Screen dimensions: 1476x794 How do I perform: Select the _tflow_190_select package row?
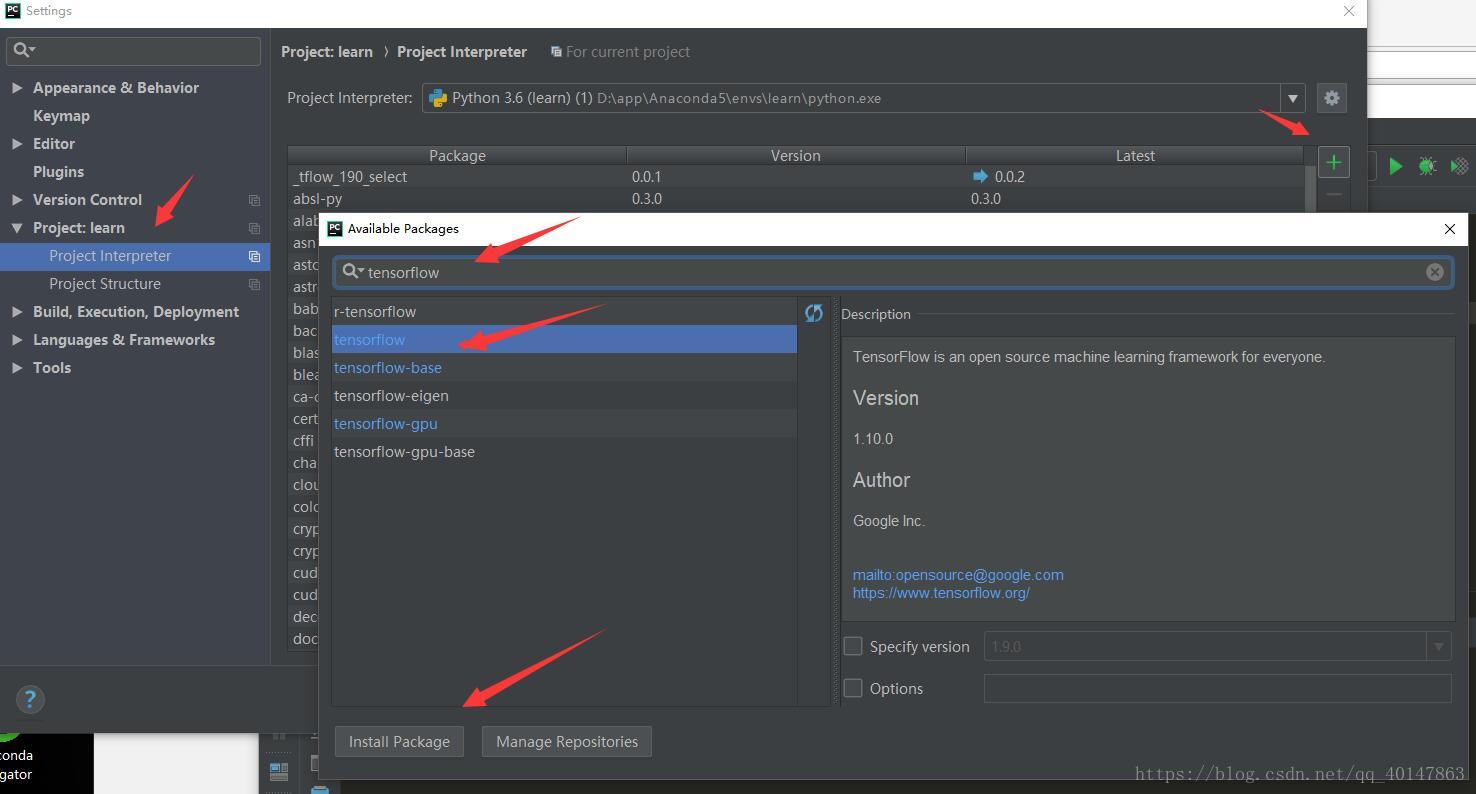point(796,177)
